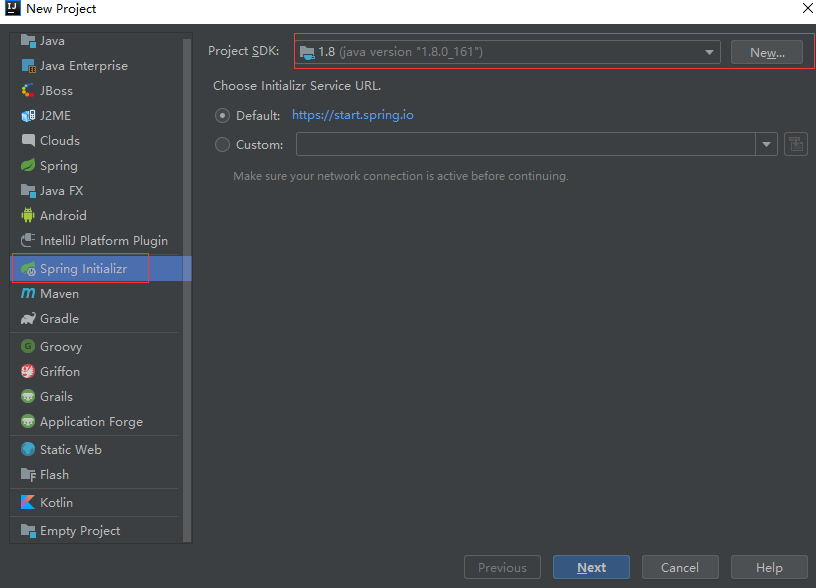
Task: Click the project types list scrollbar
Action: pyautogui.click(x=187, y=289)
